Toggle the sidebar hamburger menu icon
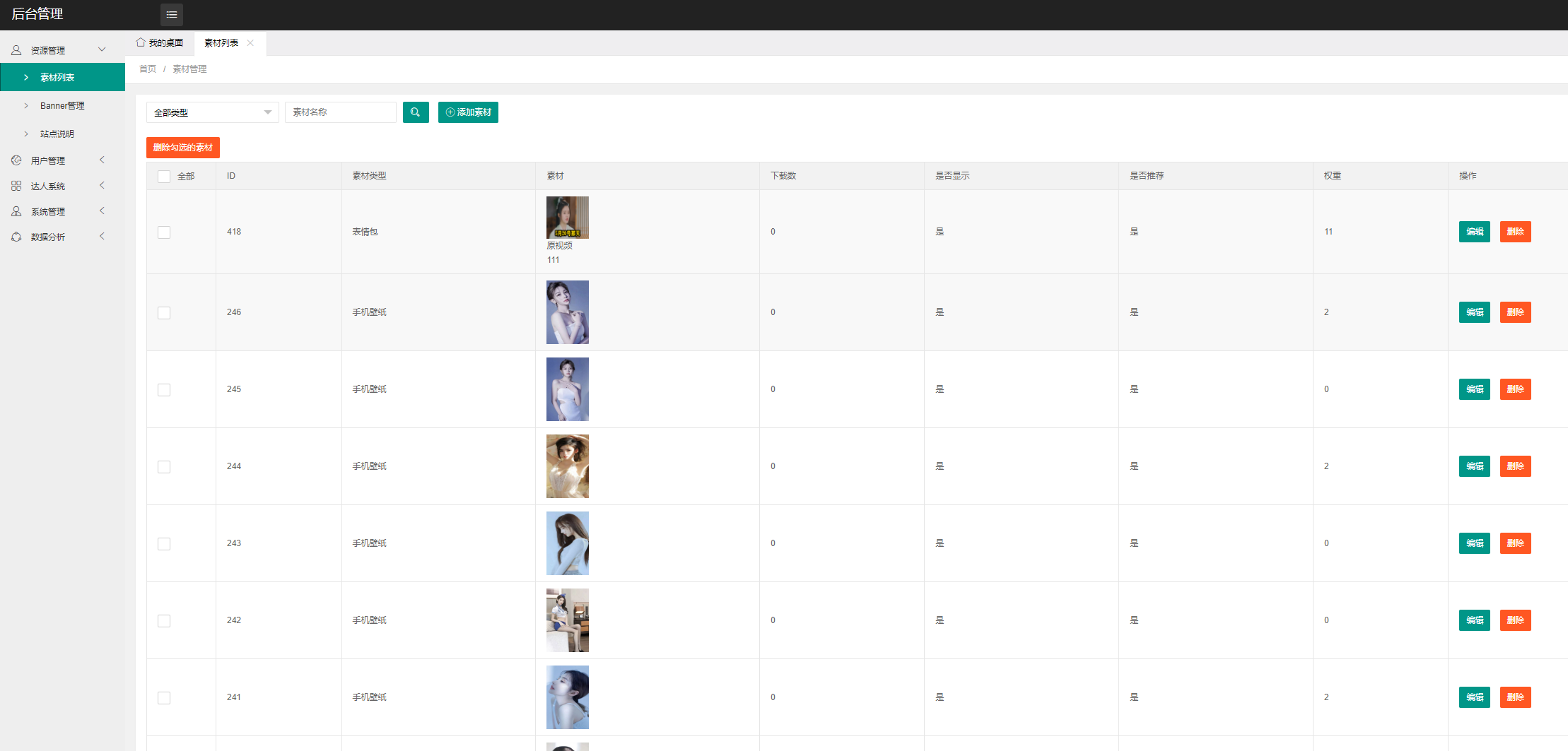Image resolution: width=1568 pixels, height=751 pixels. tap(172, 14)
